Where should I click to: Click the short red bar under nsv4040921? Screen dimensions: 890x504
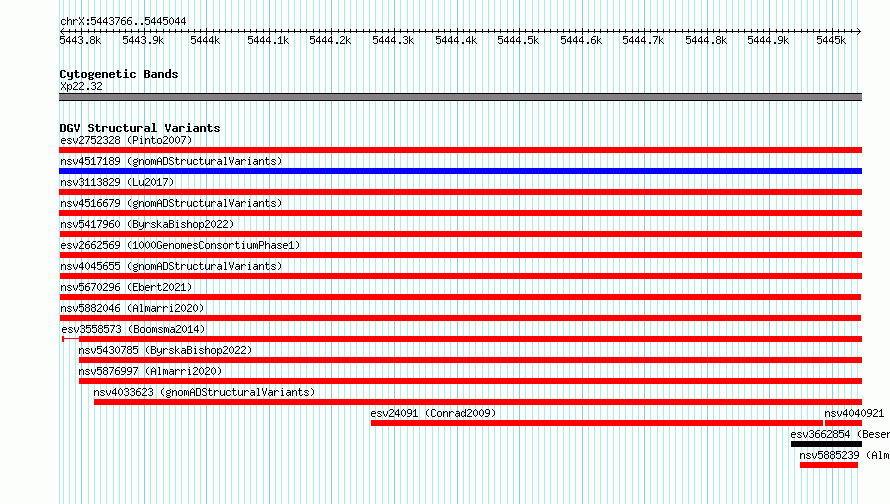843,423
